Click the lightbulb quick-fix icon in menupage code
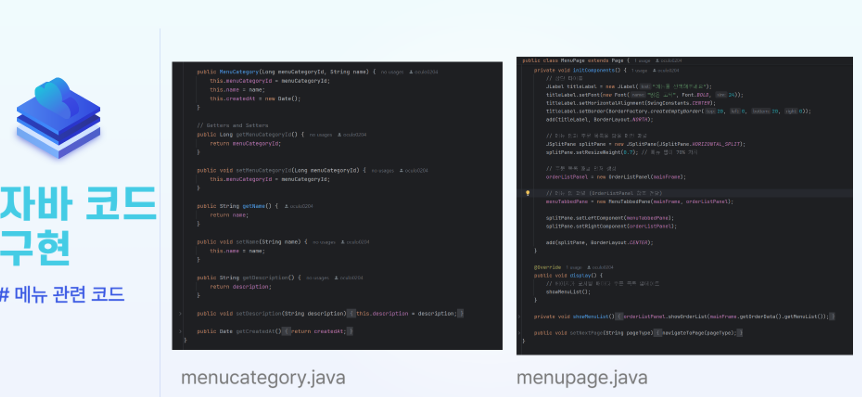Screen dimensions: 862x397 click(528, 194)
